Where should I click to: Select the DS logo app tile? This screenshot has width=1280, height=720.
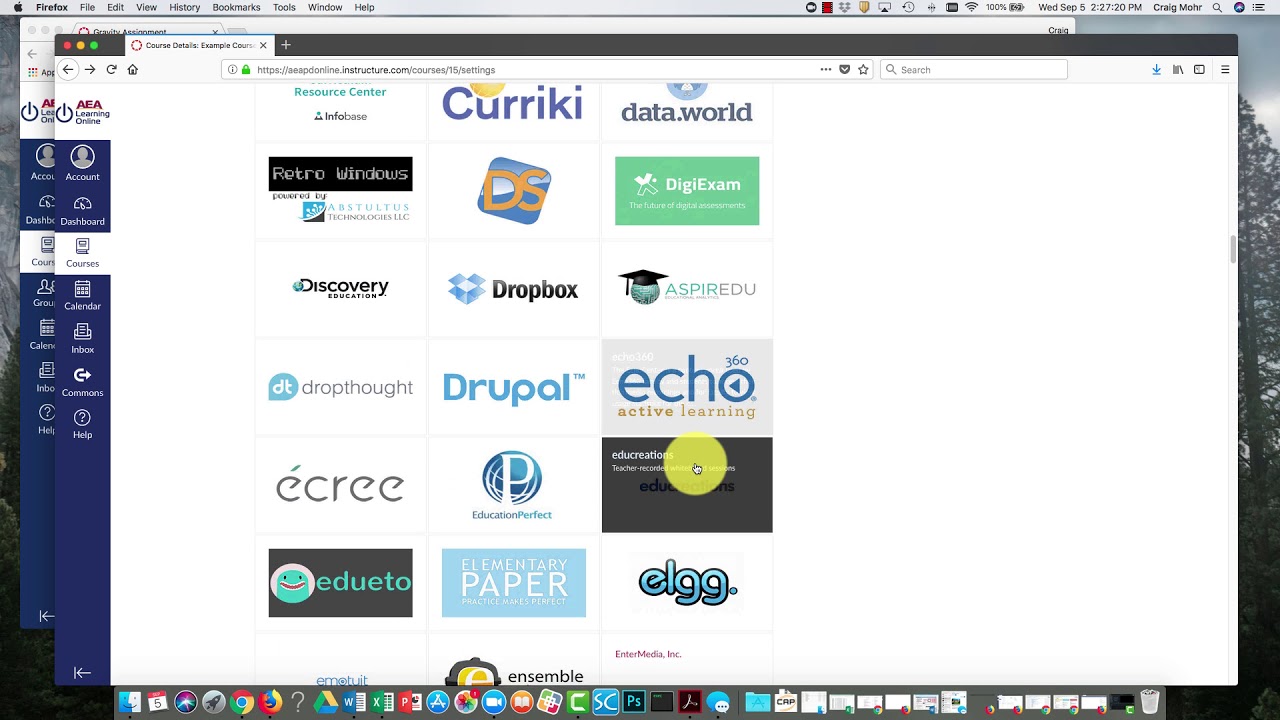(514, 190)
